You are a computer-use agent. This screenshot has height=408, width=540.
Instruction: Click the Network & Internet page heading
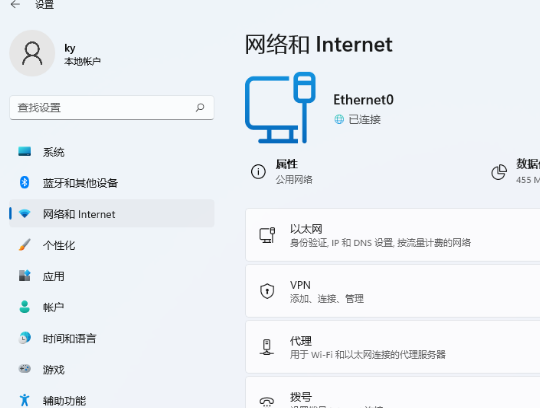(x=319, y=44)
